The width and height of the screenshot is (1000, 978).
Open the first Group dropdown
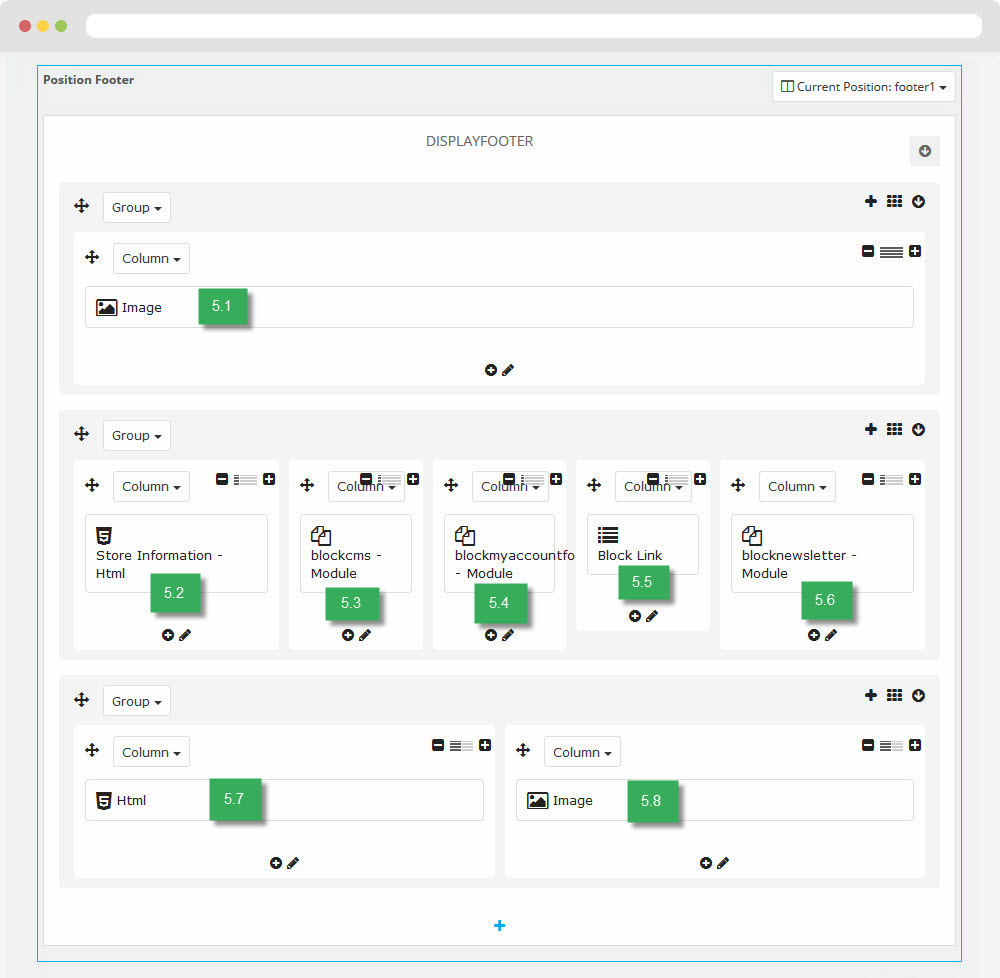click(136, 207)
